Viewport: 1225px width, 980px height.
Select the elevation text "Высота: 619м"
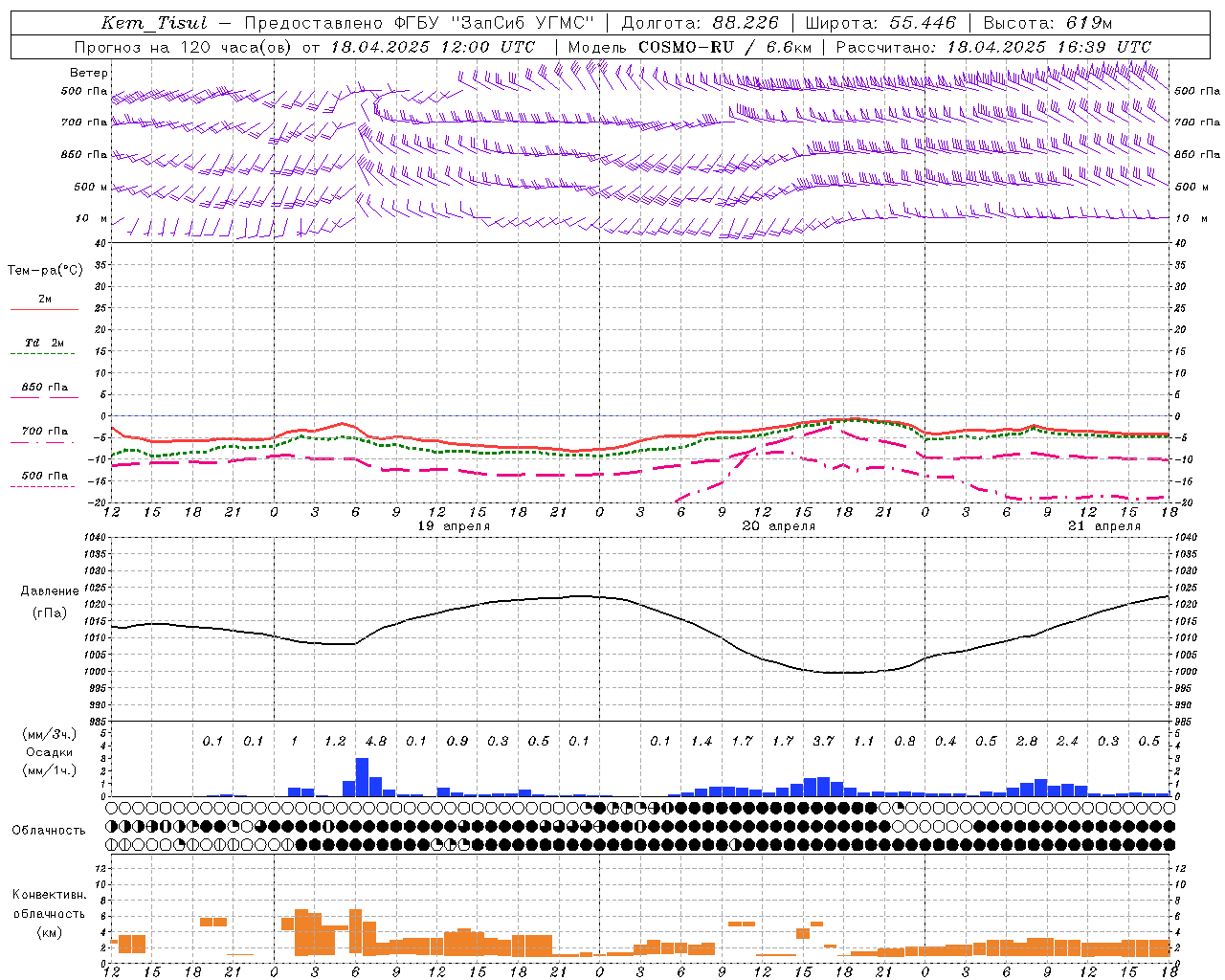(x=1048, y=23)
